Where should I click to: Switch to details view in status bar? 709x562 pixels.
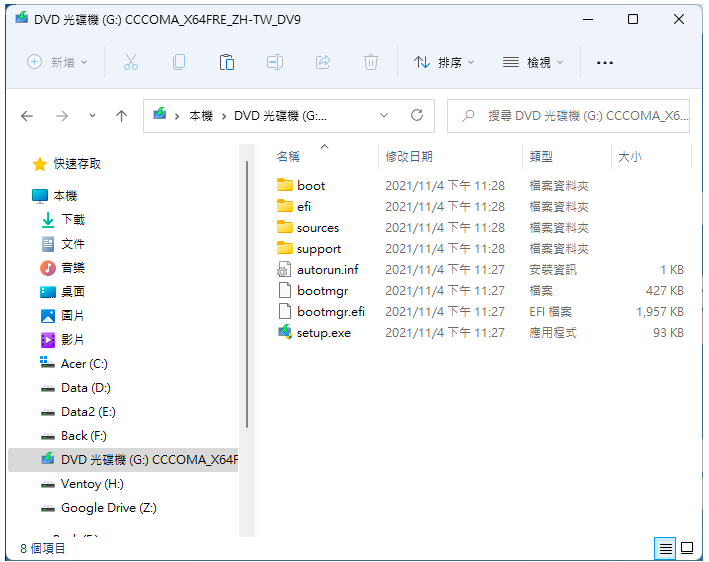point(665,548)
